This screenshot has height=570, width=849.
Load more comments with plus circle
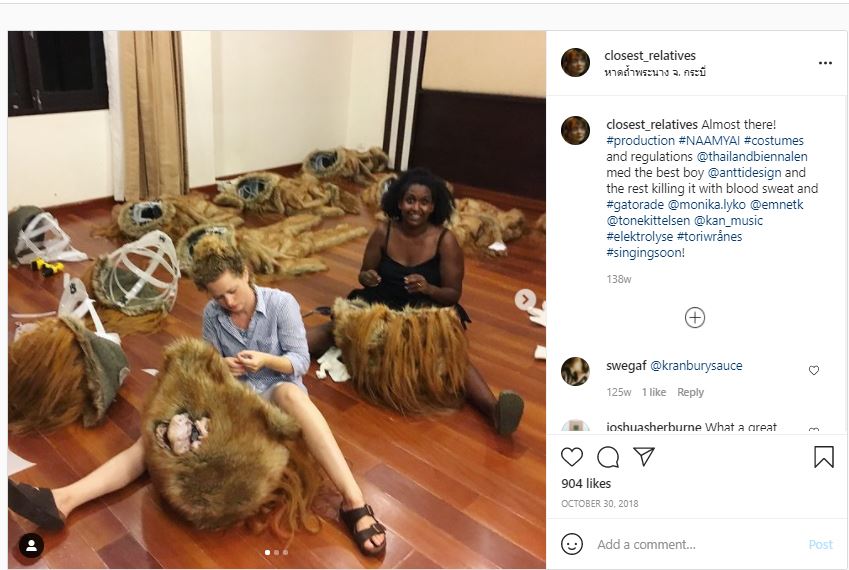pyautogui.click(x=695, y=317)
